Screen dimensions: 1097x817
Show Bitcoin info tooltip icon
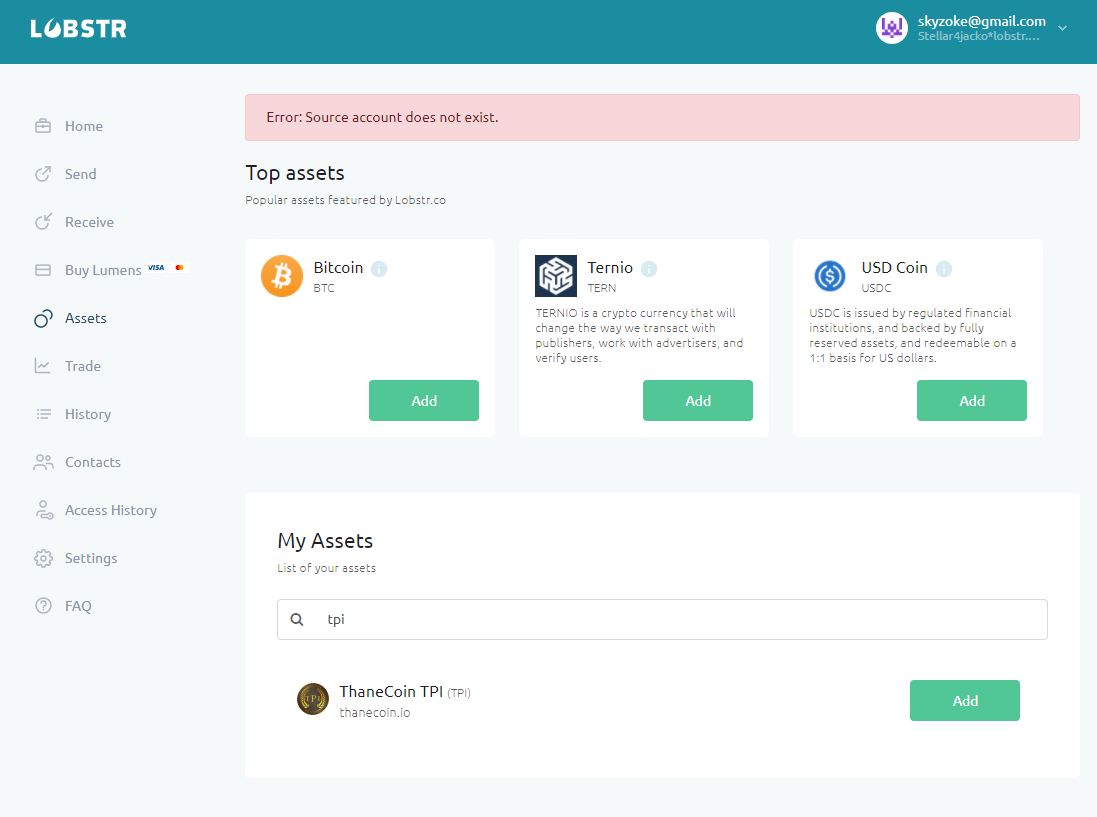(x=379, y=269)
